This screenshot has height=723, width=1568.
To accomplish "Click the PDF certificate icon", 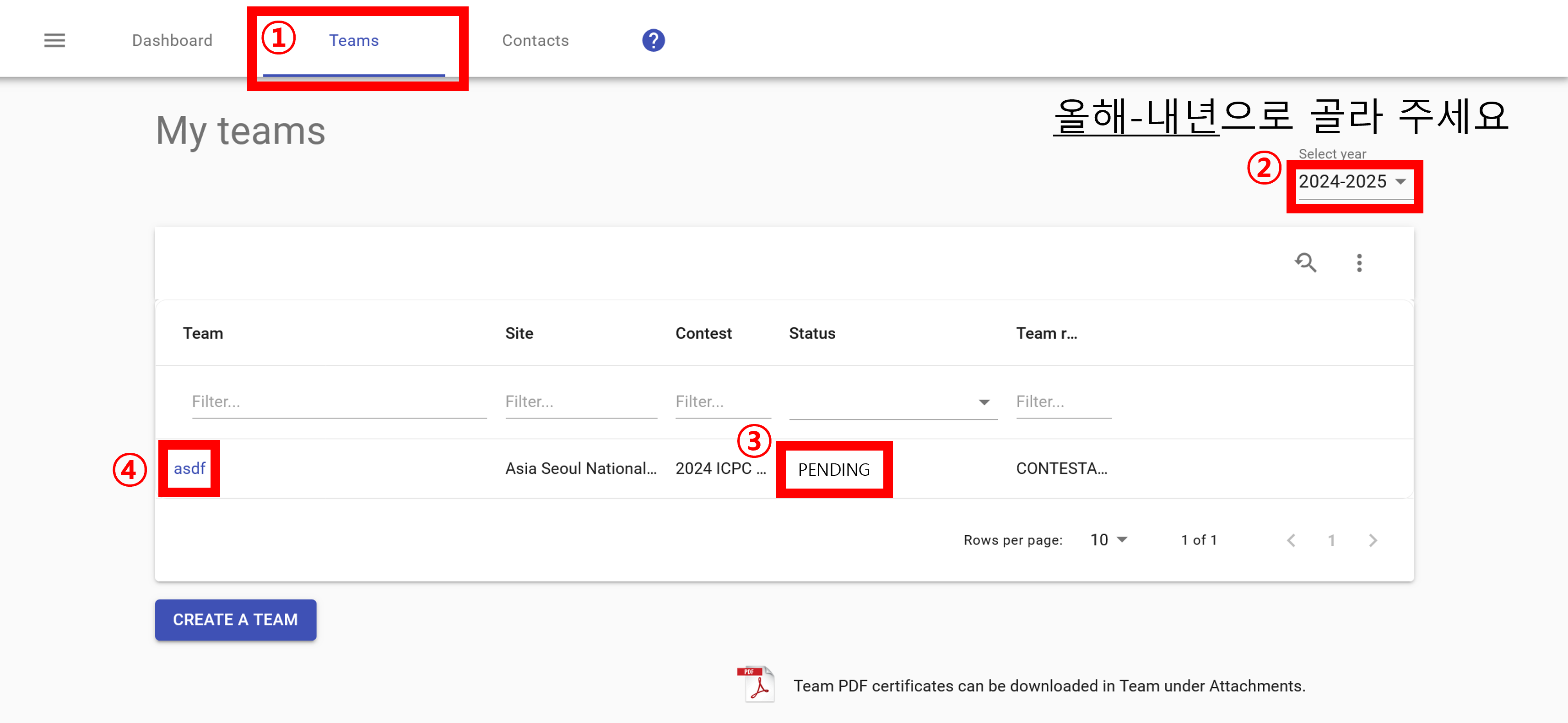I will point(756,685).
